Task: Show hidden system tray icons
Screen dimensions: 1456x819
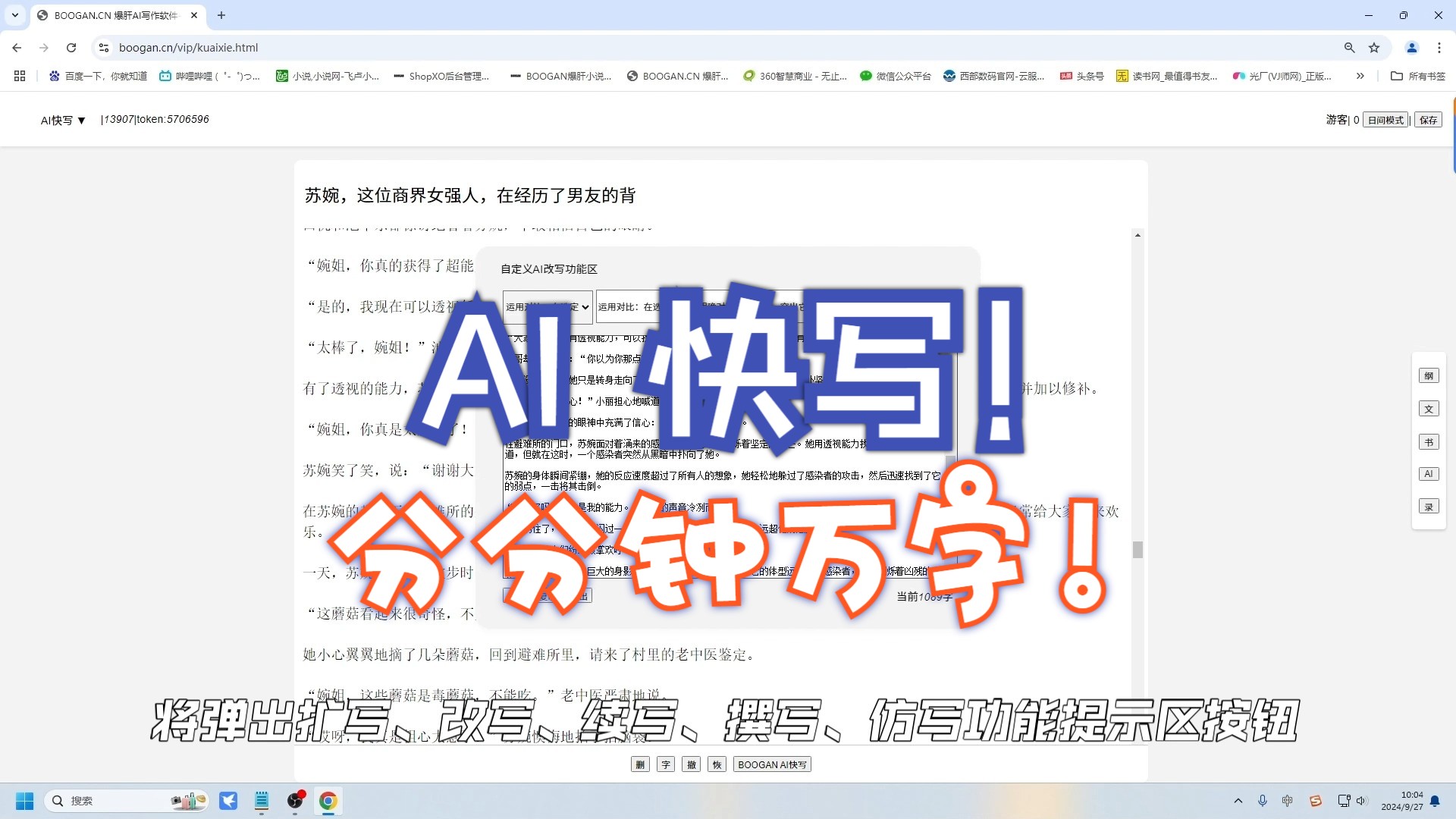Action: pyautogui.click(x=1238, y=801)
